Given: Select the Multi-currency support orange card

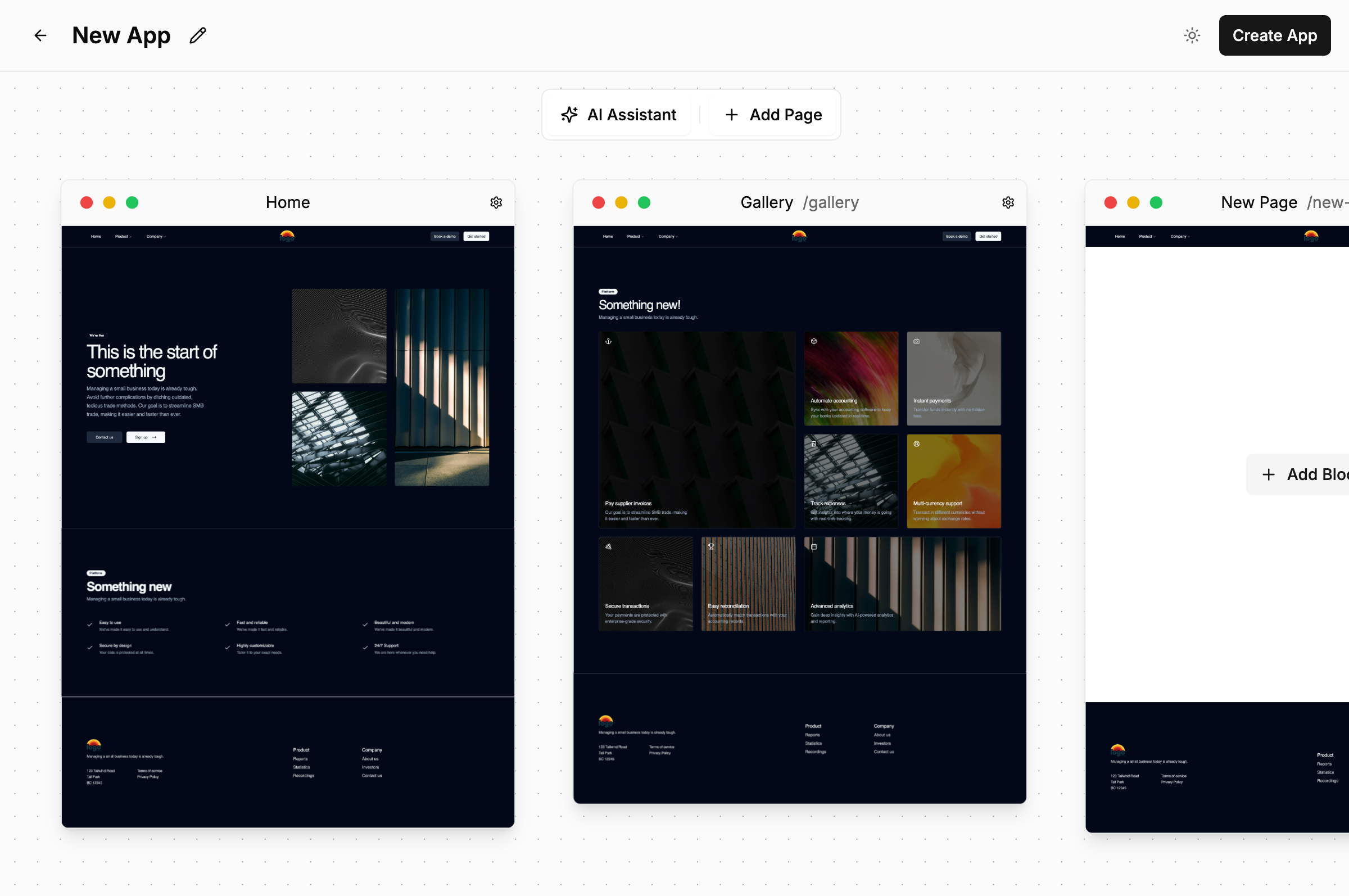Looking at the screenshot, I should pyautogui.click(x=953, y=481).
